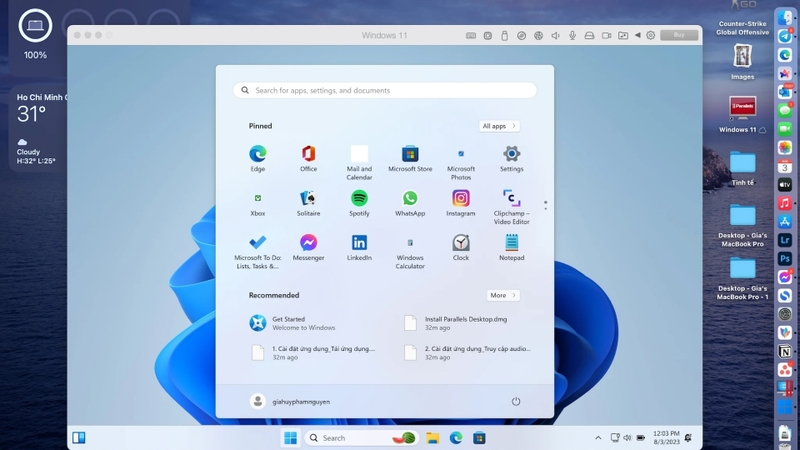The image size is (800, 450).
Task: Open File Explorer from taskbar
Action: tap(433, 438)
